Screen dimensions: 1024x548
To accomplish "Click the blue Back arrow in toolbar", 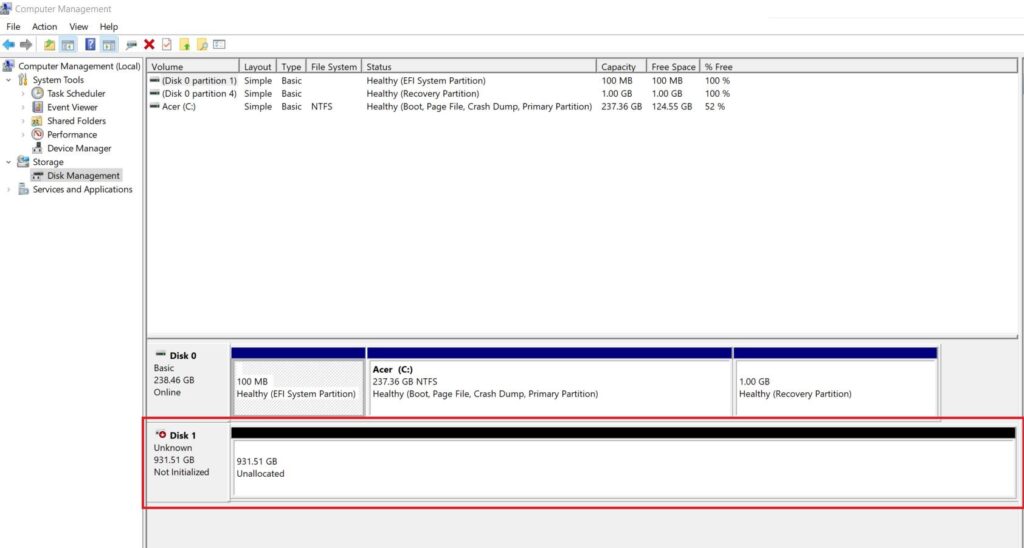I will (x=8, y=44).
